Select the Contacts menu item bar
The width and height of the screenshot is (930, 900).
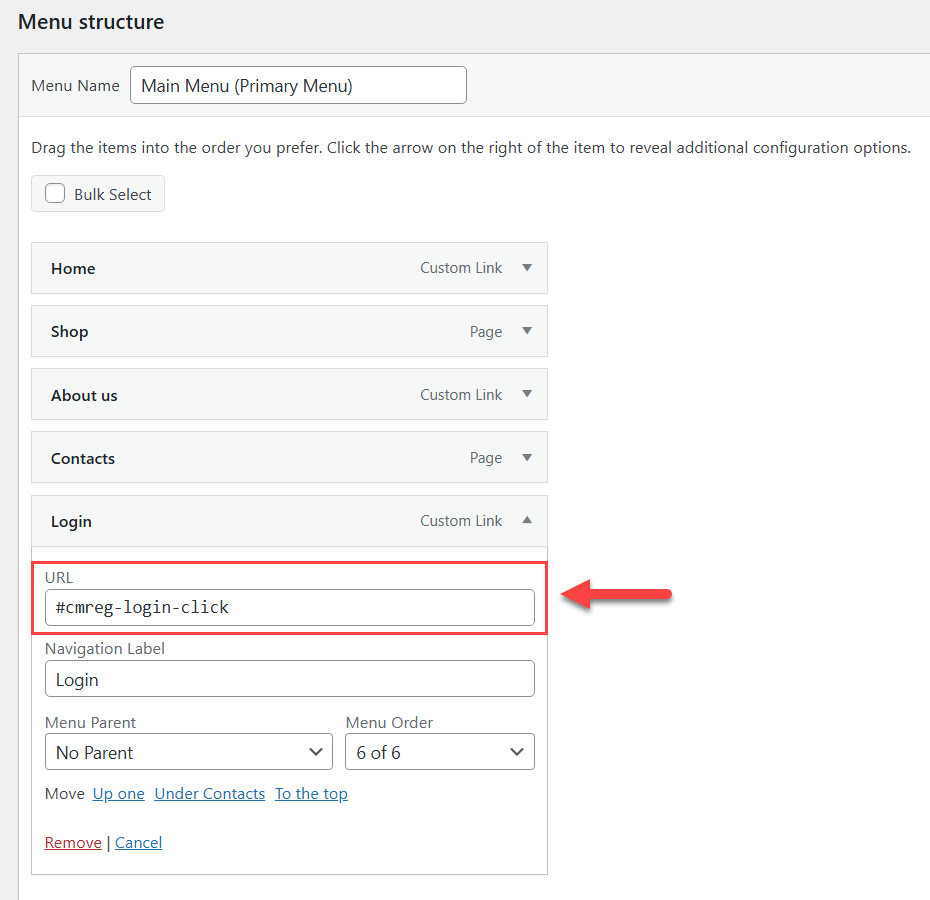tap(289, 457)
